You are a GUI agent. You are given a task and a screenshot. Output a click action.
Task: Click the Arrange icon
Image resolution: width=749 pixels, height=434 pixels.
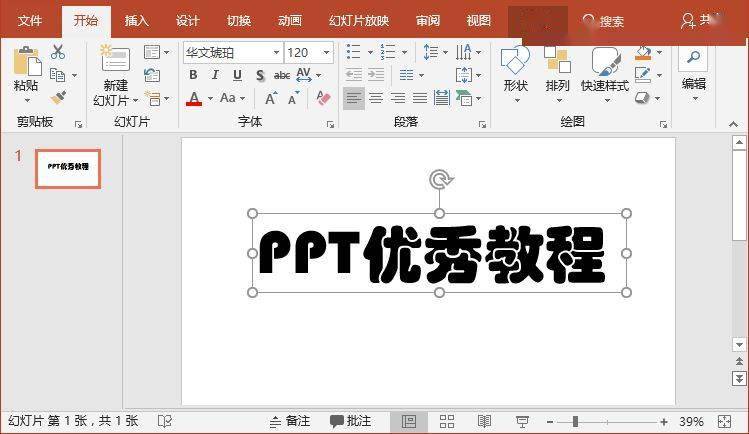tap(557, 60)
